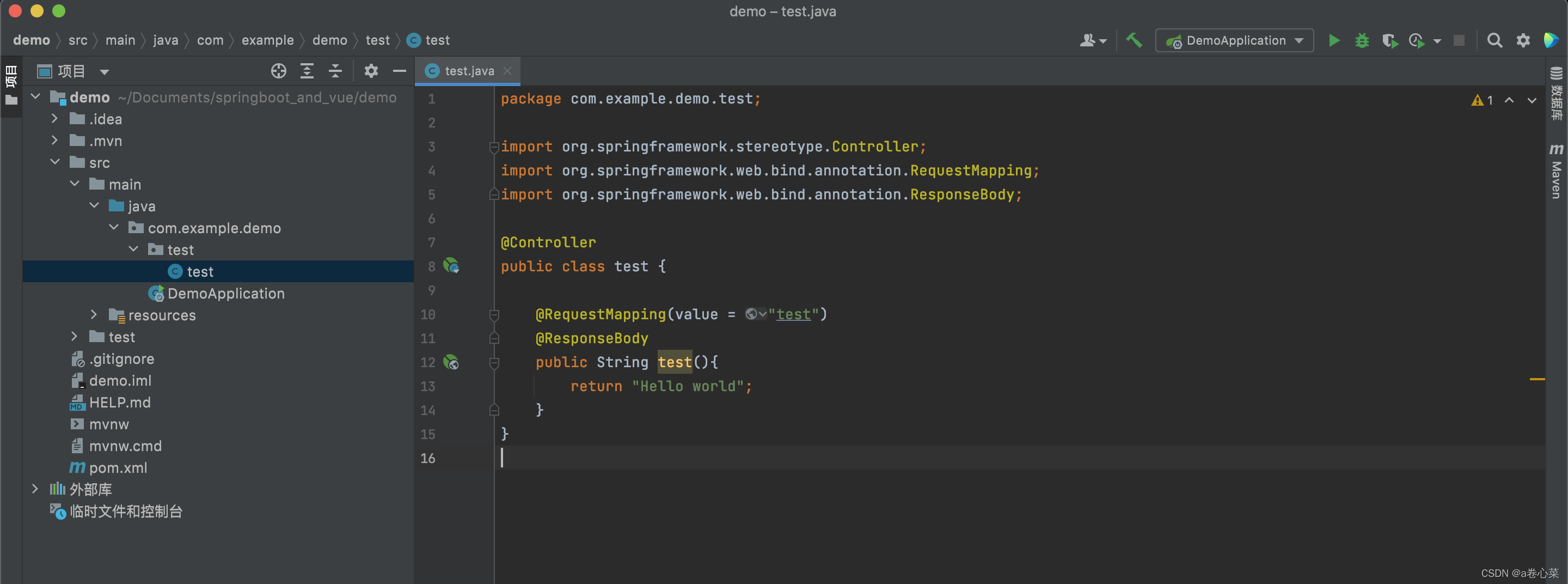Select opened file locate target icon
The image size is (1568, 584).
(278, 71)
